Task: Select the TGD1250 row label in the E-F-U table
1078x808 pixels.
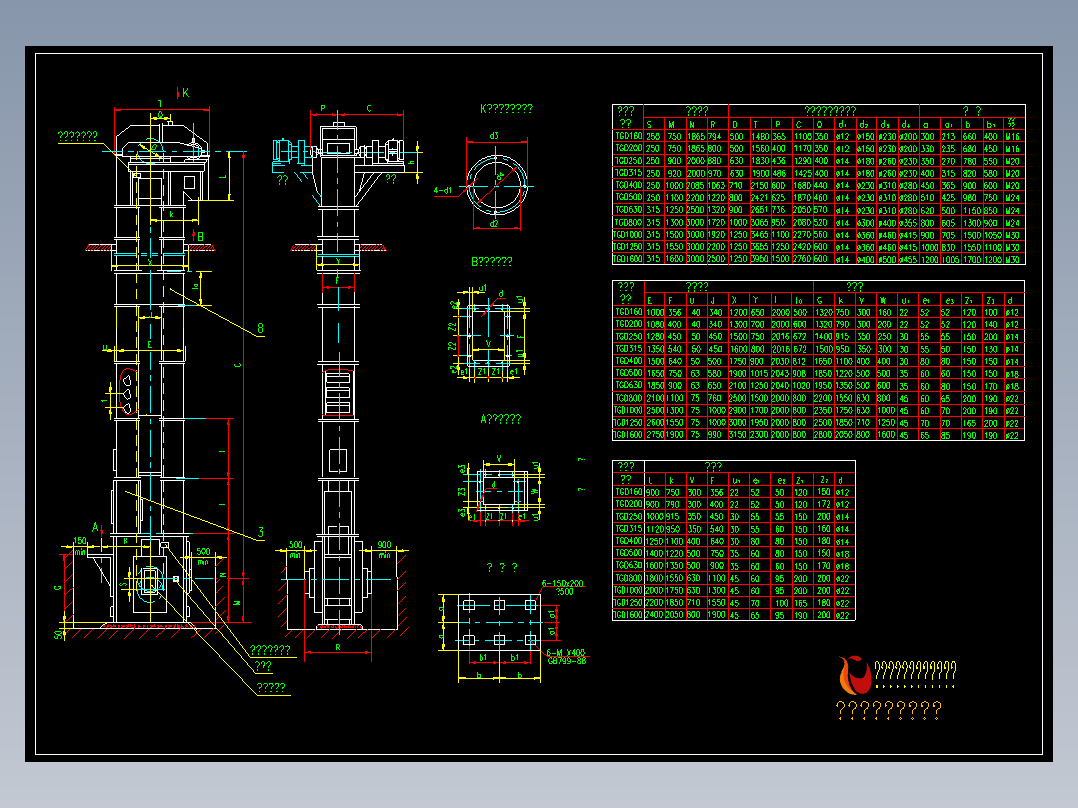Action: pos(628,423)
